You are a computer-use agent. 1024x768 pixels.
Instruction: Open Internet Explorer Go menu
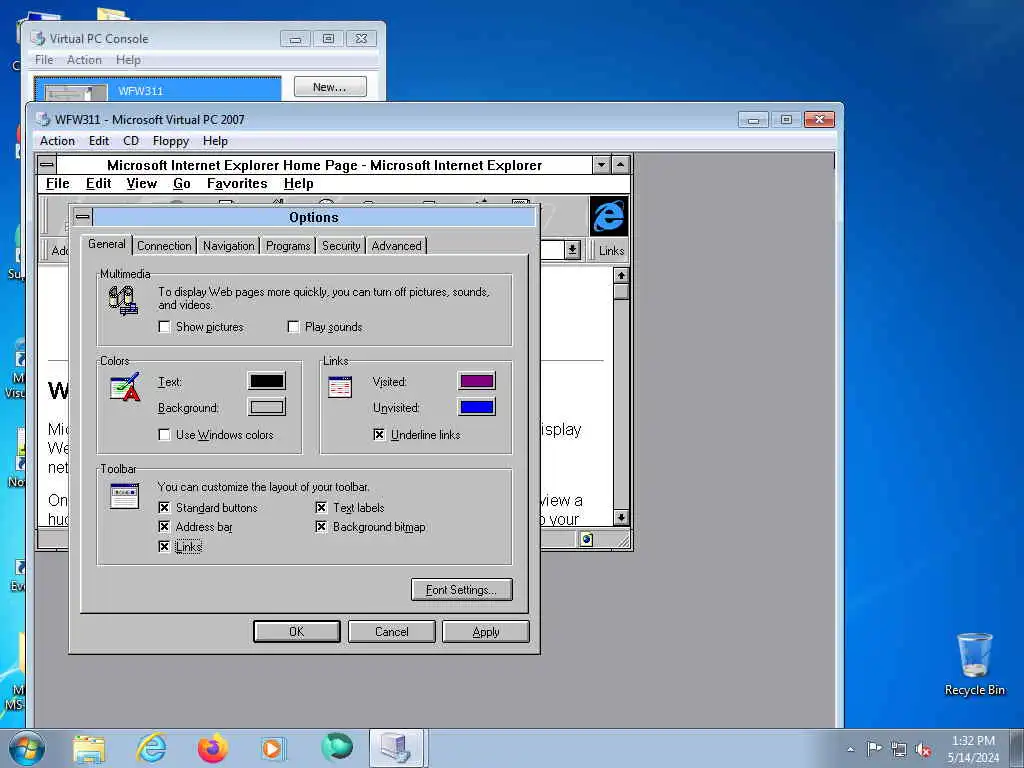[x=182, y=184]
